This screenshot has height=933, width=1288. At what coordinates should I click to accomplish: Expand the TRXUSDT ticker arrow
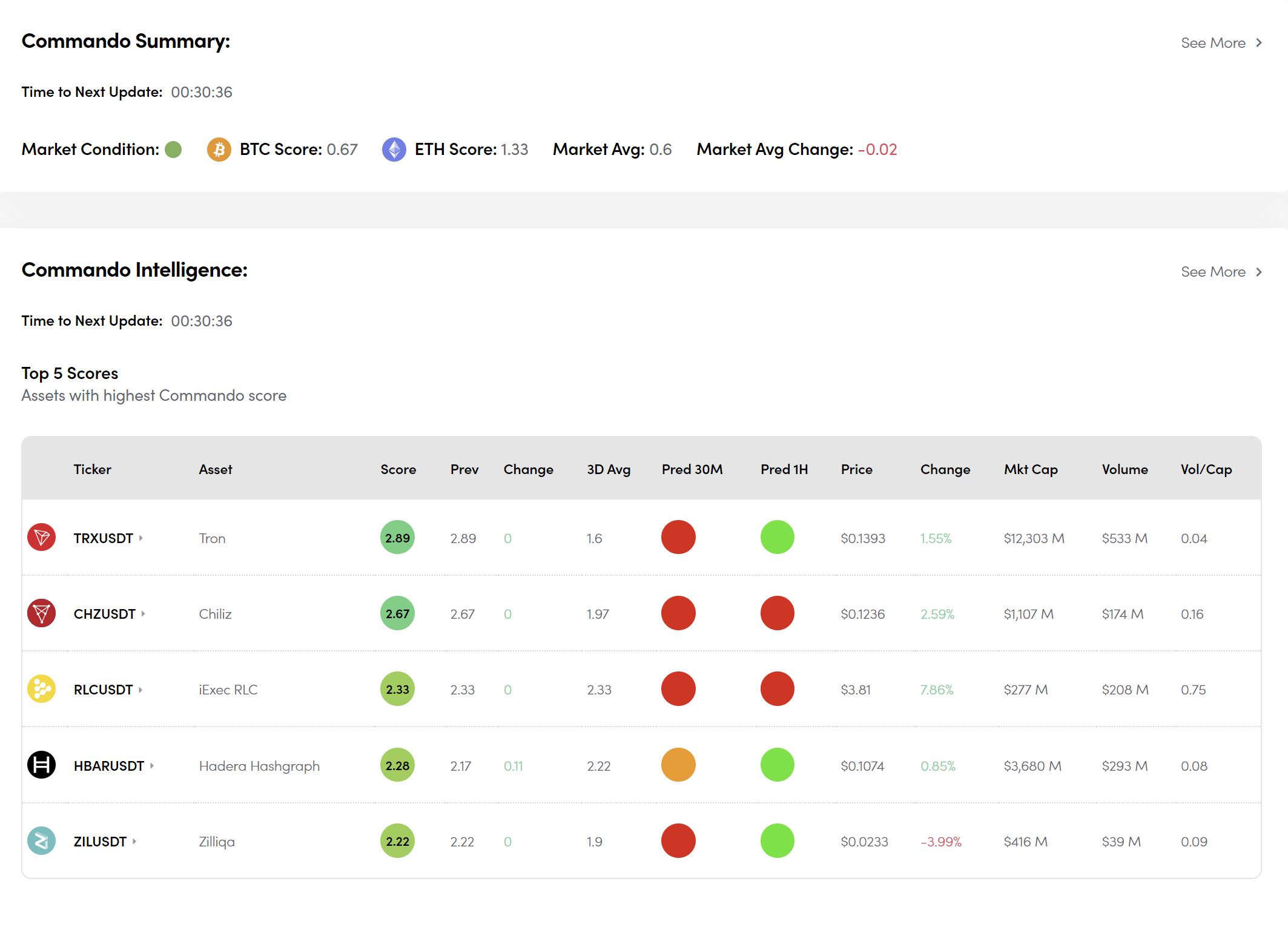click(141, 538)
